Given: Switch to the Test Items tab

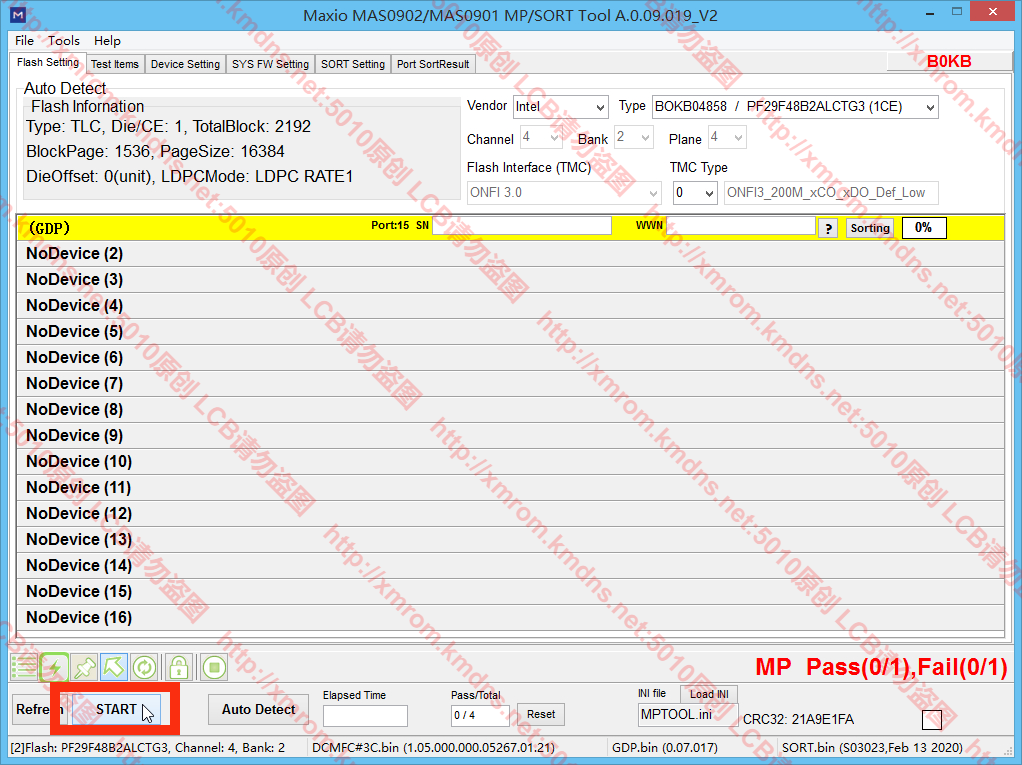Looking at the screenshot, I should 115,64.
